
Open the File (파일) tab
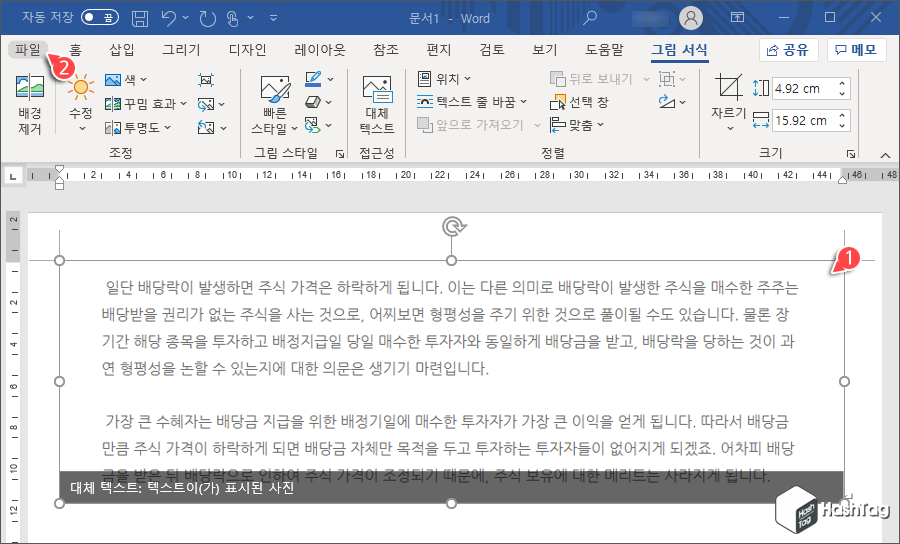pos(28,49)
